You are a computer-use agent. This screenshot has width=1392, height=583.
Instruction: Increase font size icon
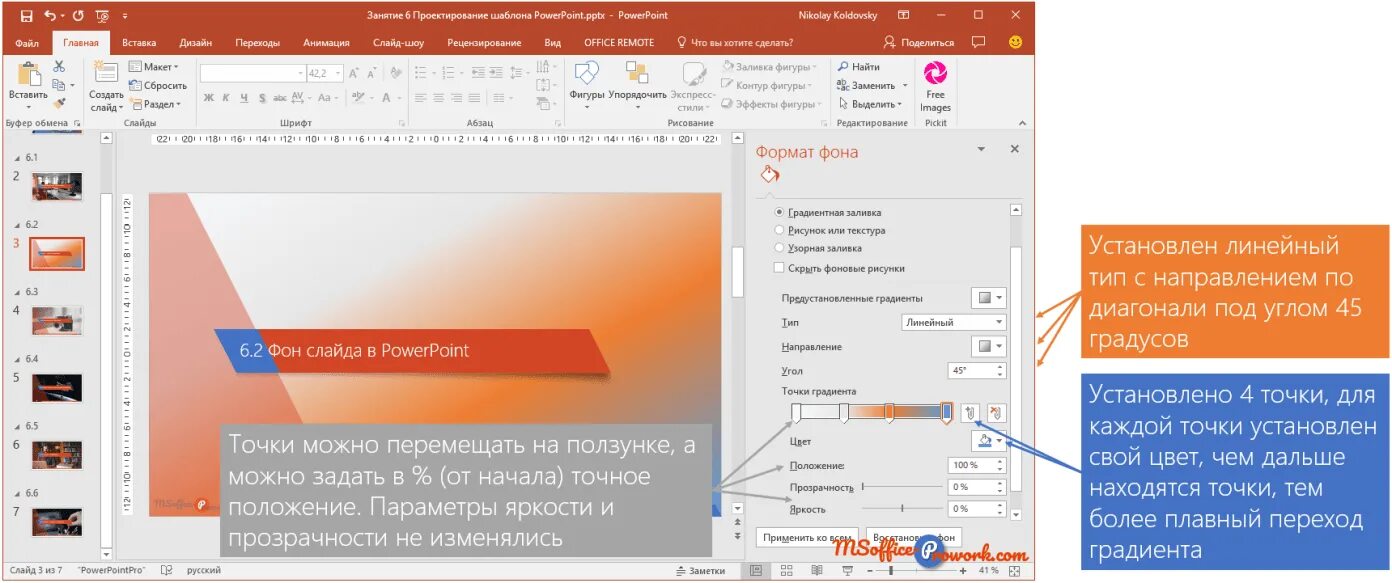coord(355,73)
